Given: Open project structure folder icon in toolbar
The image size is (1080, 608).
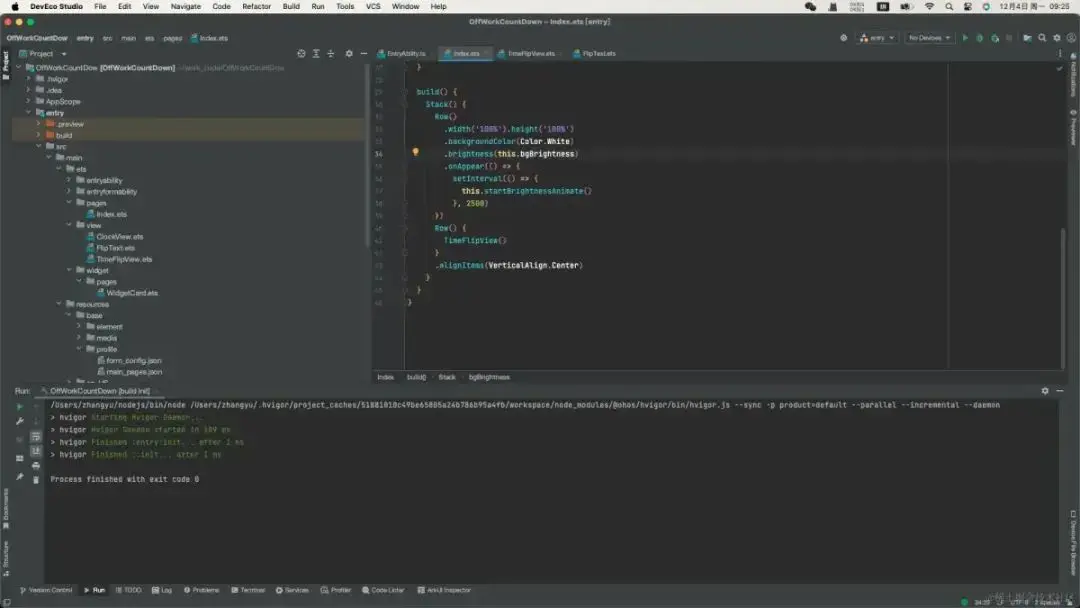Looking at the screenshot, I should (1027, 38).
